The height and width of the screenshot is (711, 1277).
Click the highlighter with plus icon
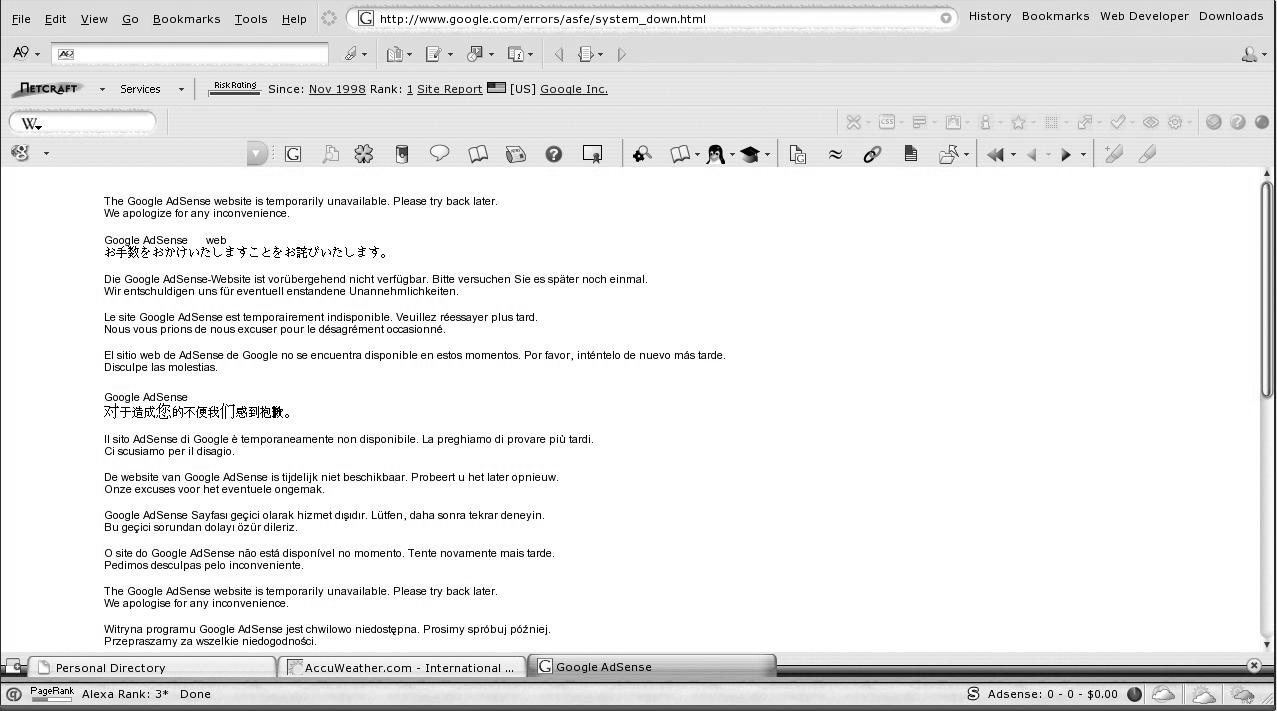click(1113, 154)
